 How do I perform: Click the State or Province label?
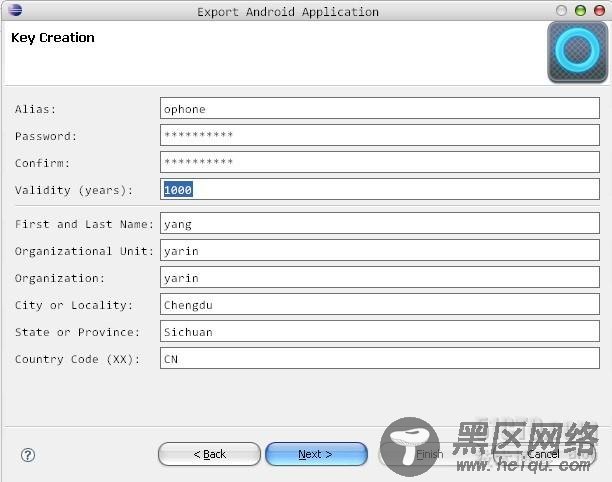click(77, 332)
